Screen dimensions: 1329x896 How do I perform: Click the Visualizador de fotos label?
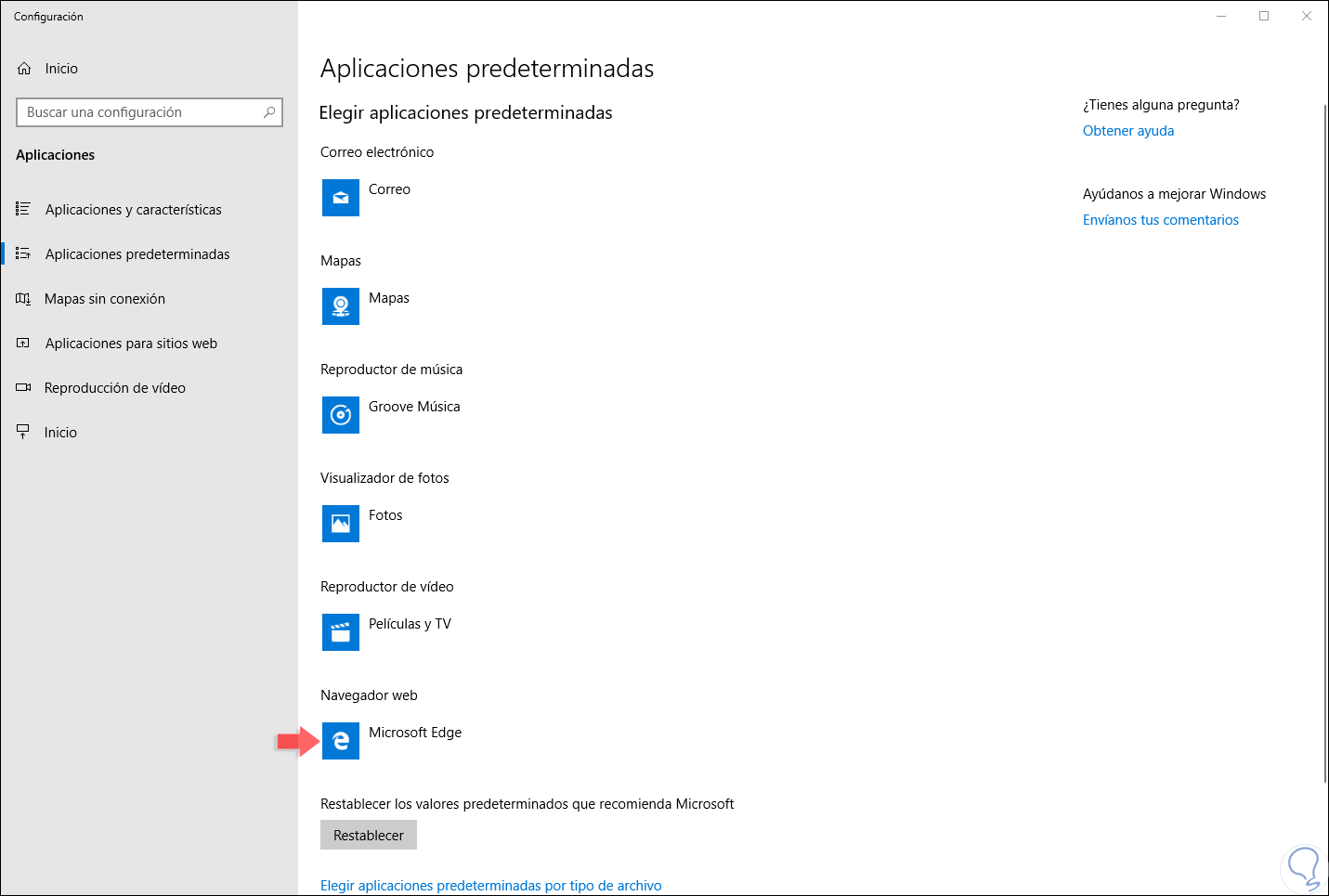[384, 478]
